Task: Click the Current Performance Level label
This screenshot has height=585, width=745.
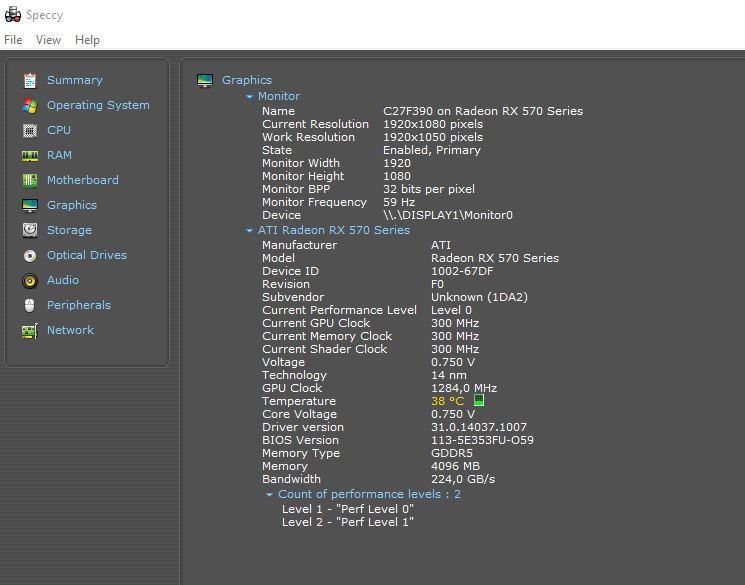Action: 339,310
